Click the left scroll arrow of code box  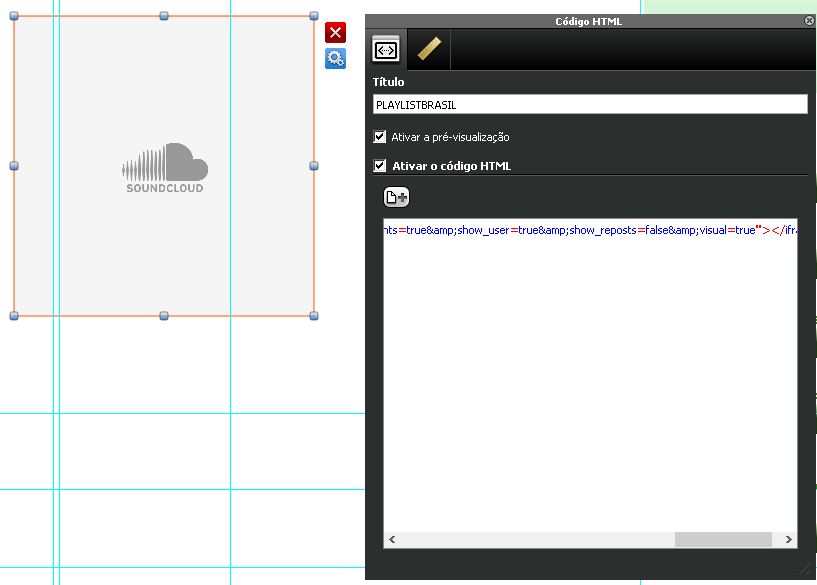(x=392, y=540)
